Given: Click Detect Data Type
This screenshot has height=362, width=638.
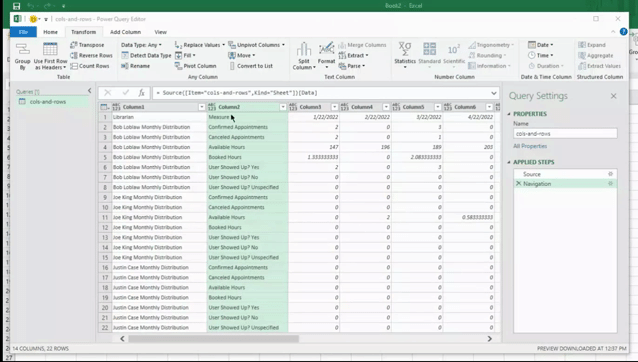Looking at the screenshot, I should tap(146, 55).
